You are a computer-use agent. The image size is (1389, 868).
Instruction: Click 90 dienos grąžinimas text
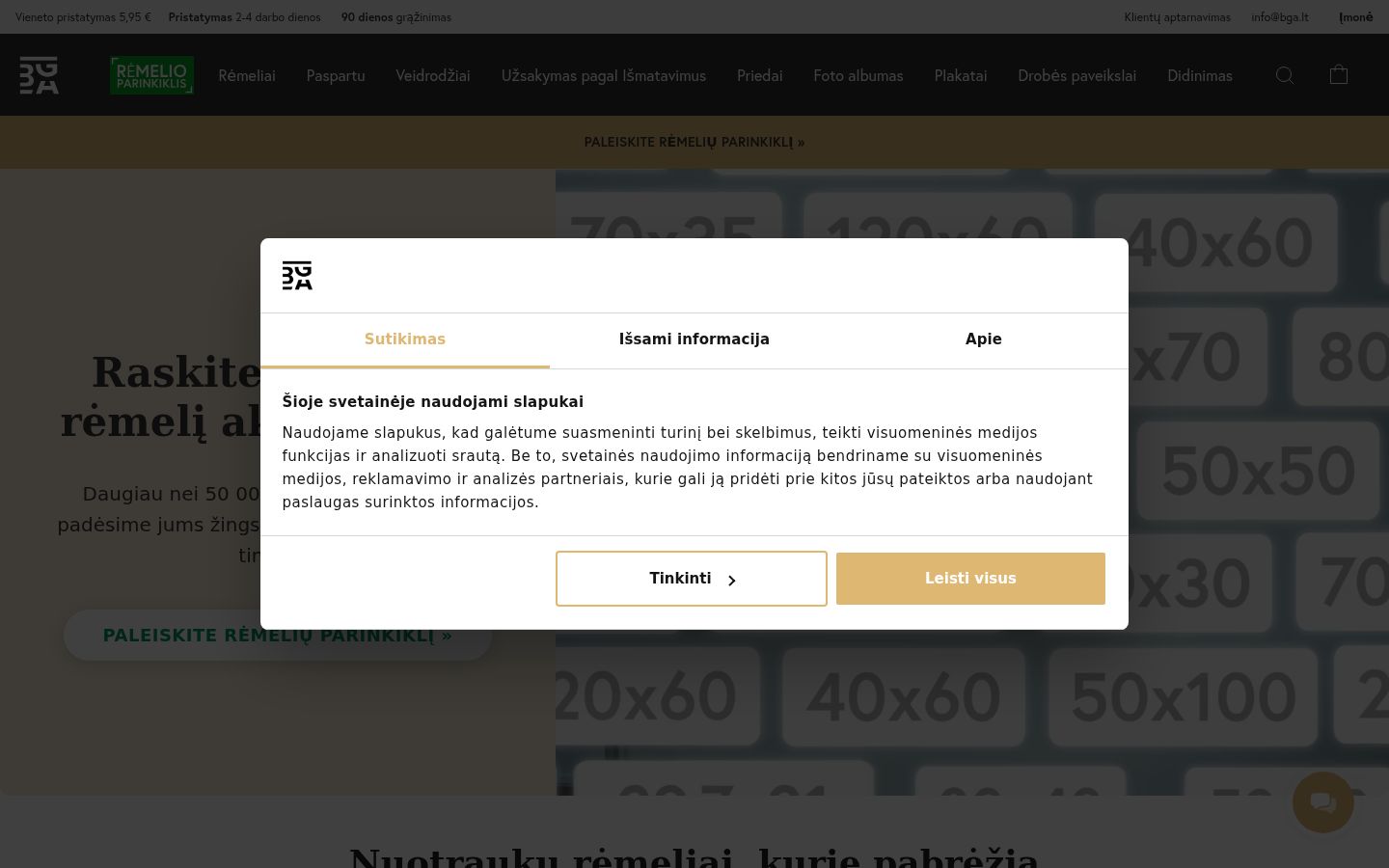[396, 17]
